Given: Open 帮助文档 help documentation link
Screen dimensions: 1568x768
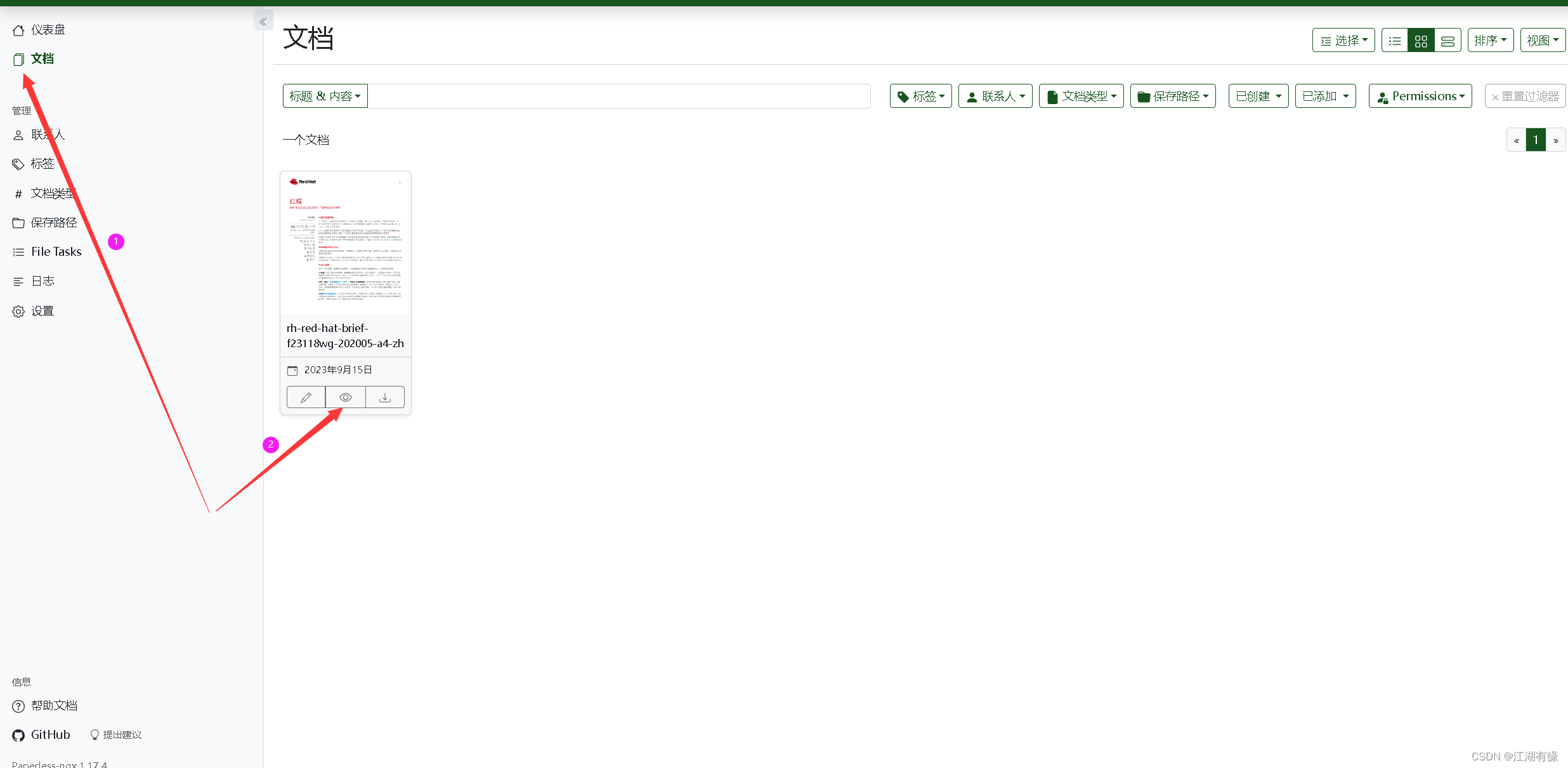Looking at the screenshot, I should pyautogui.click(x=53, y=706).
